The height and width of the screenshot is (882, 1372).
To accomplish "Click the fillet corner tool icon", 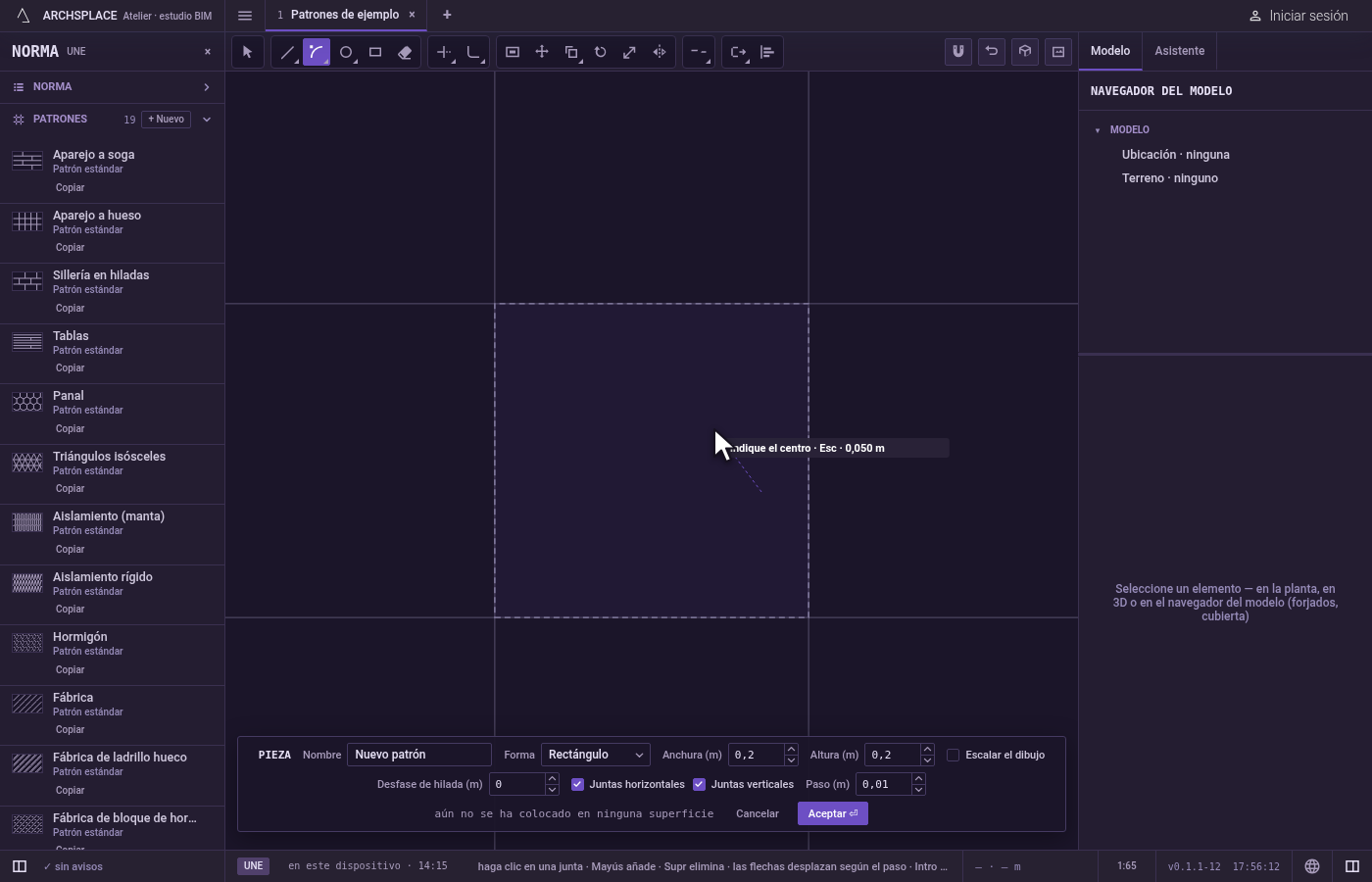I will [x=473, y=52].
